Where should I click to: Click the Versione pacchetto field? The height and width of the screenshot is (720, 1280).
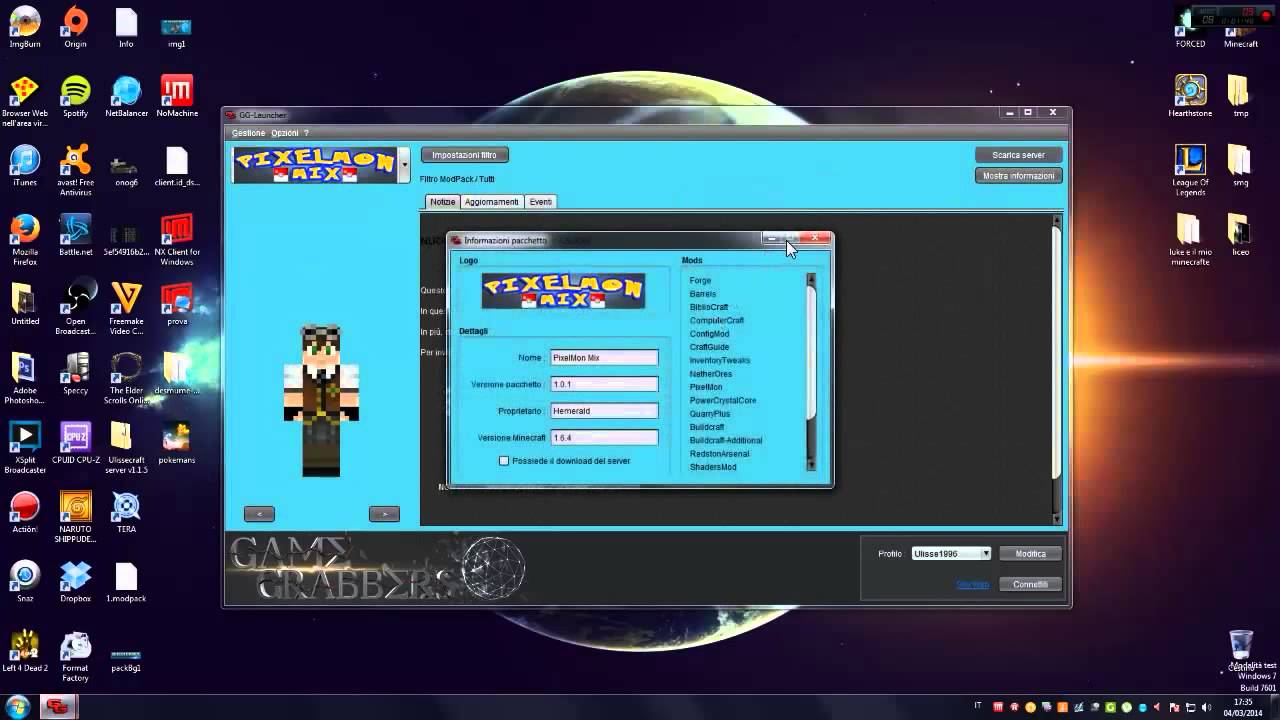point(604,384)
